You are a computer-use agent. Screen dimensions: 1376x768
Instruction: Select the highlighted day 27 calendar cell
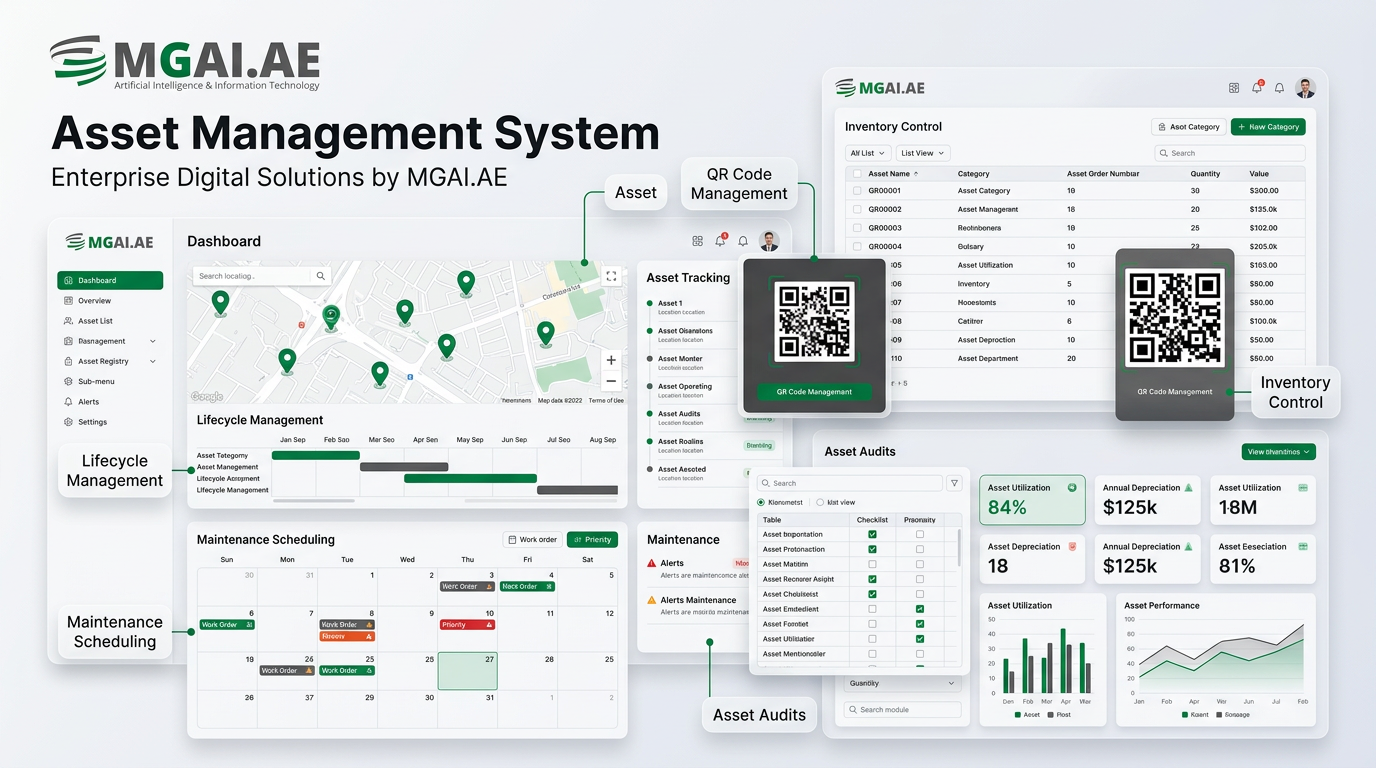pos(467,671)
